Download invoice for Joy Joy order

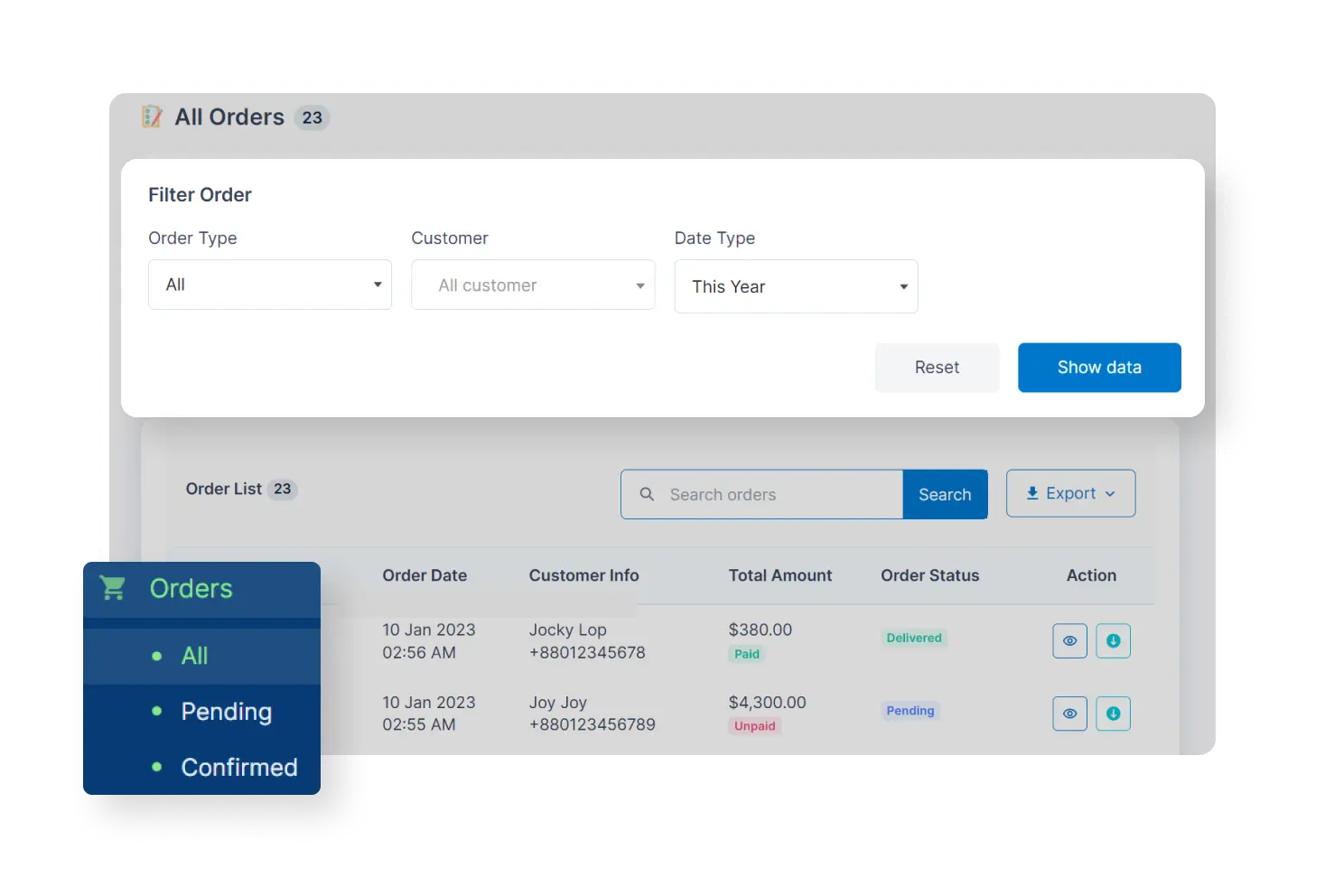tap(1113, 714)
